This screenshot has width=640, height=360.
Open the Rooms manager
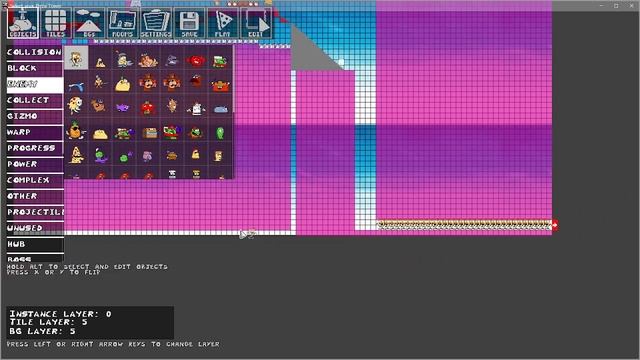click(x=122, y=23)
